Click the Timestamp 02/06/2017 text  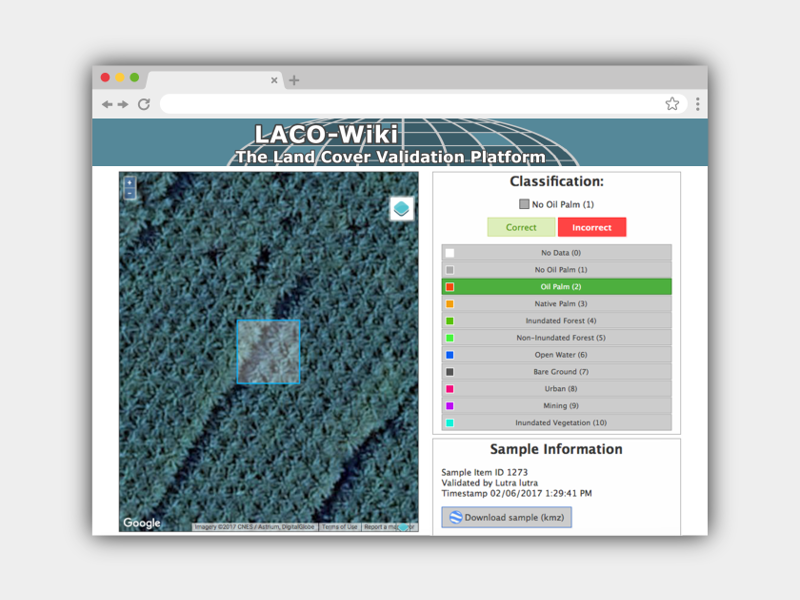coord(516,493)
